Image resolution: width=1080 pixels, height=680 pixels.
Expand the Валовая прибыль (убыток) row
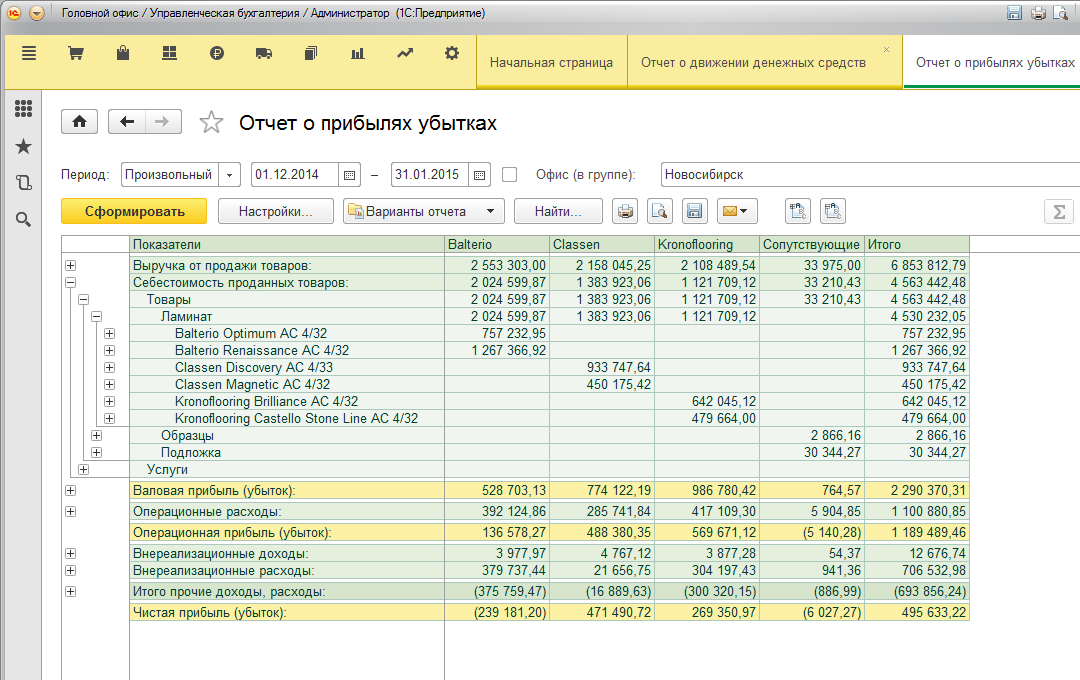[x=70, y=491]
